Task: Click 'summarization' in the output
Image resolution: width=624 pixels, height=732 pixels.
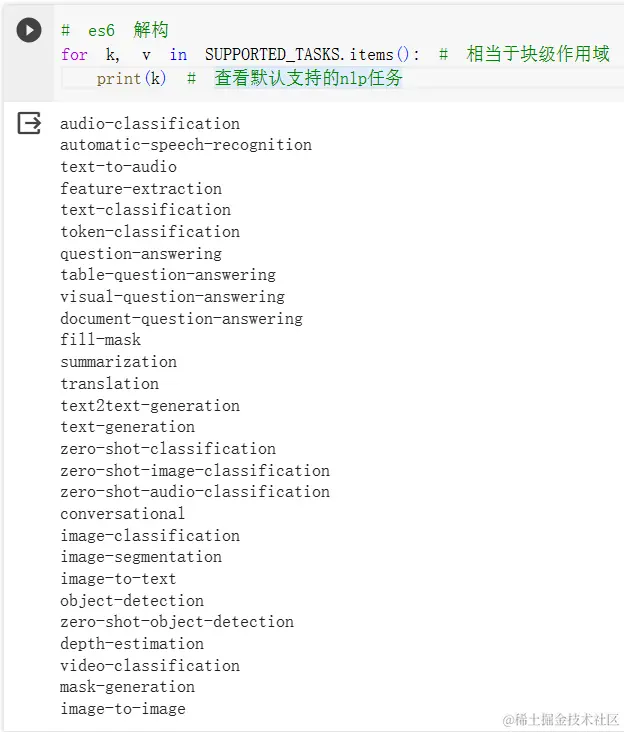Action: 118,362
